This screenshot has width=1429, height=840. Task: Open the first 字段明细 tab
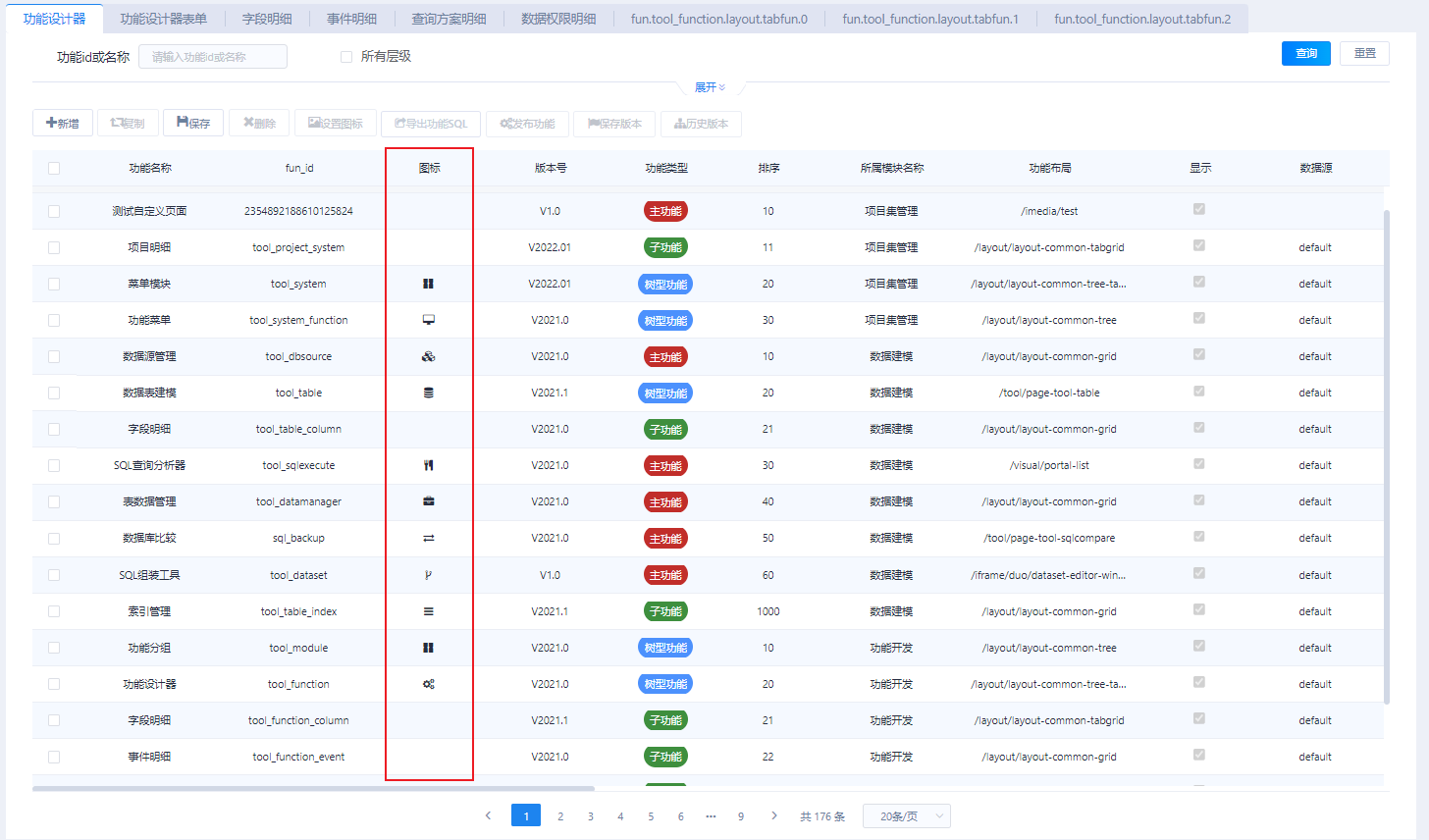point(267,19)
